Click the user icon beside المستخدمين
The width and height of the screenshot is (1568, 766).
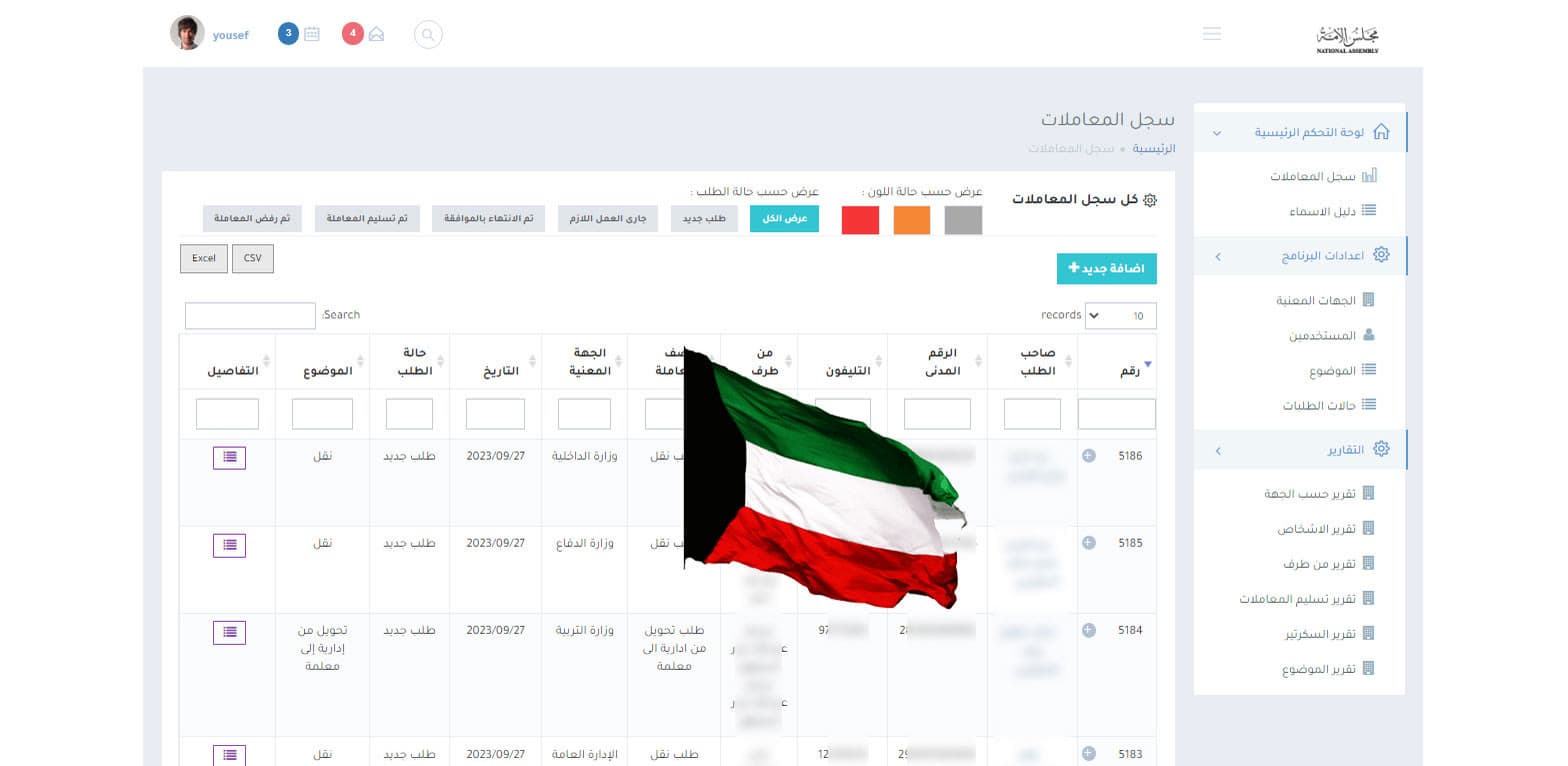[x=1369, y=335]
